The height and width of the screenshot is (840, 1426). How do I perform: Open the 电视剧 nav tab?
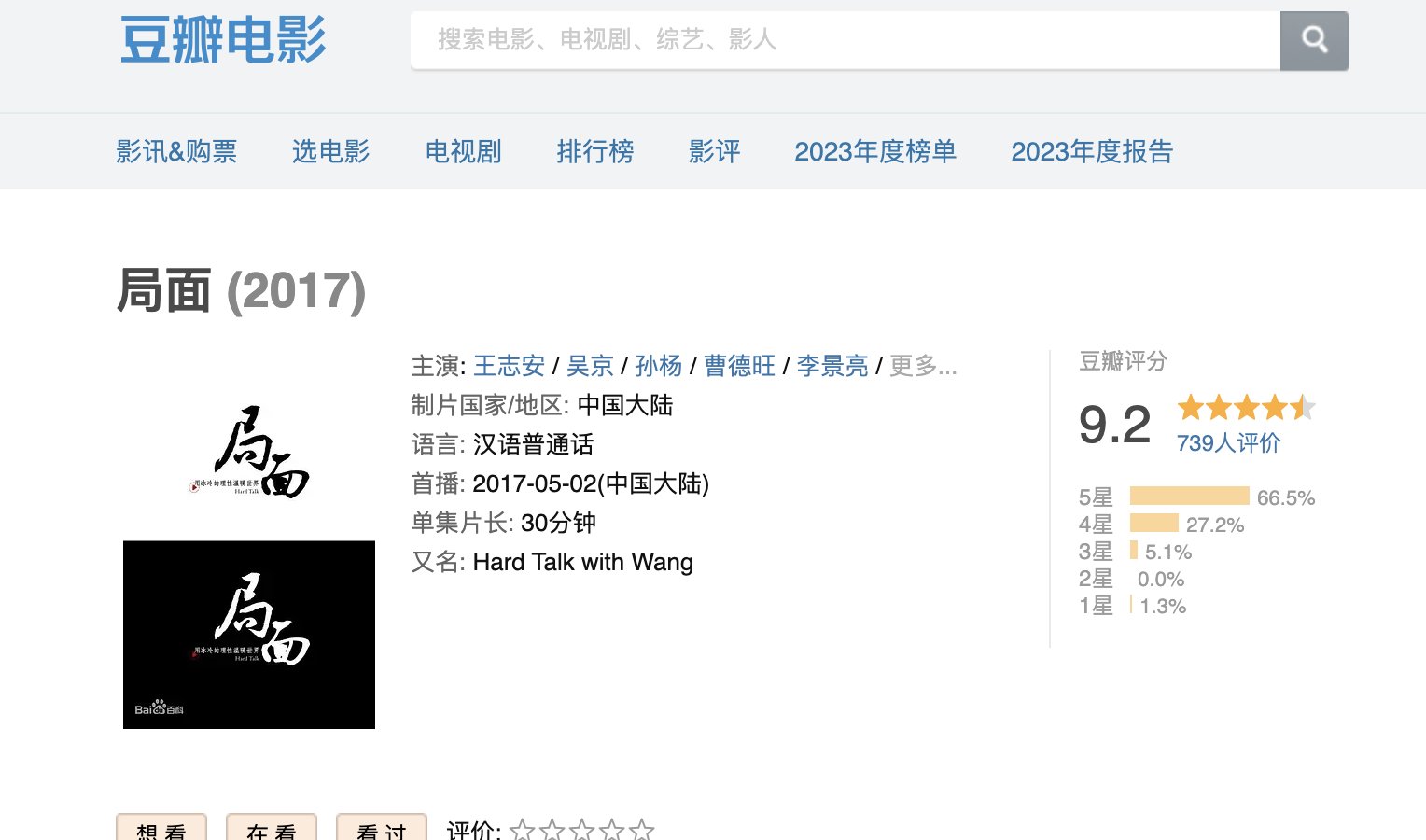(x=463, y=151)
